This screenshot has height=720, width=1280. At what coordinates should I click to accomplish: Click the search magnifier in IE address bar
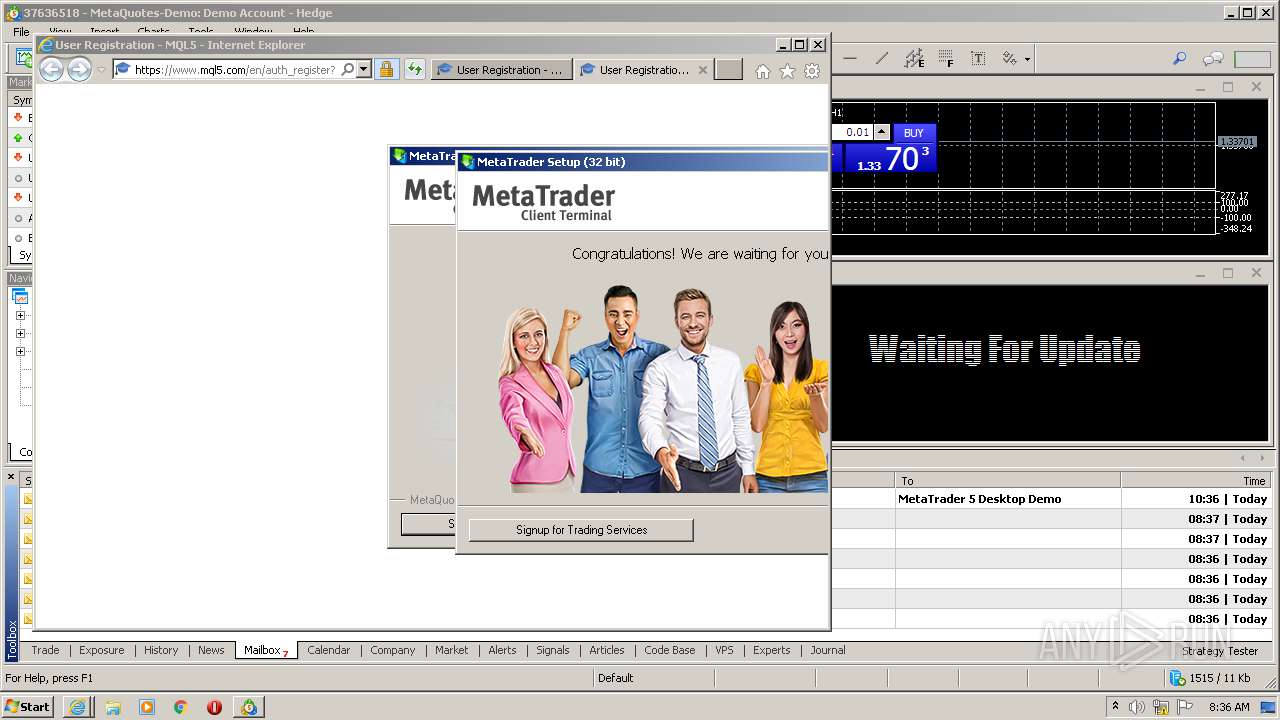pyautogui.click(x=347, y=70)
